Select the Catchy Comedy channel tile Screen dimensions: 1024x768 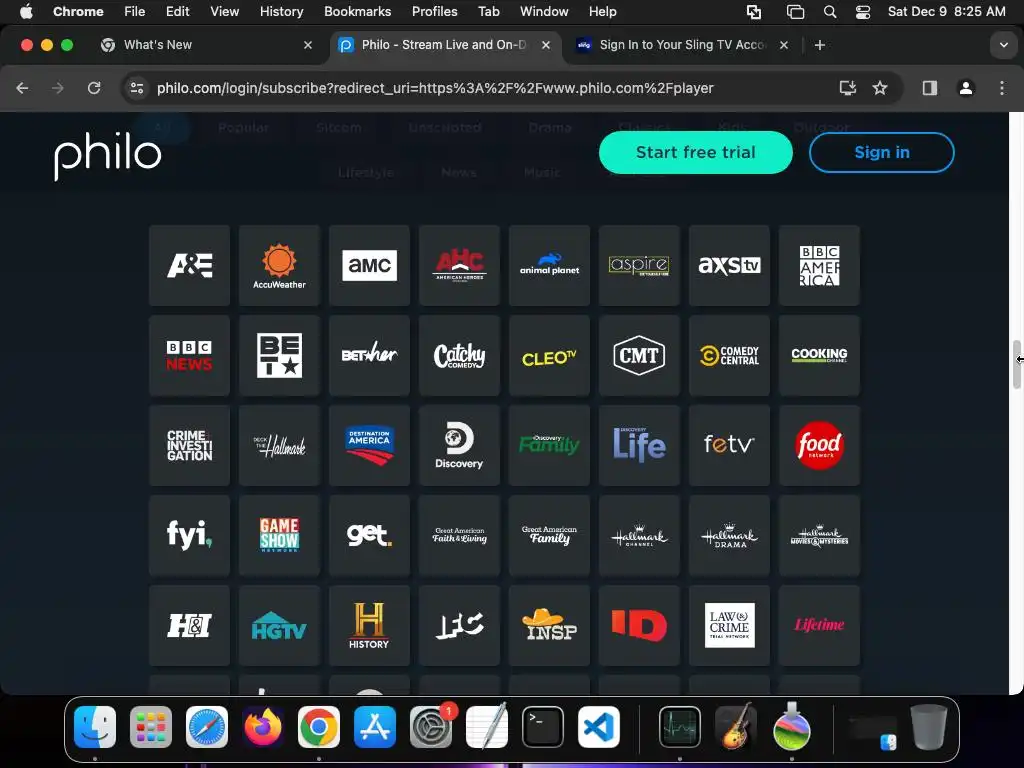[460, 355]
